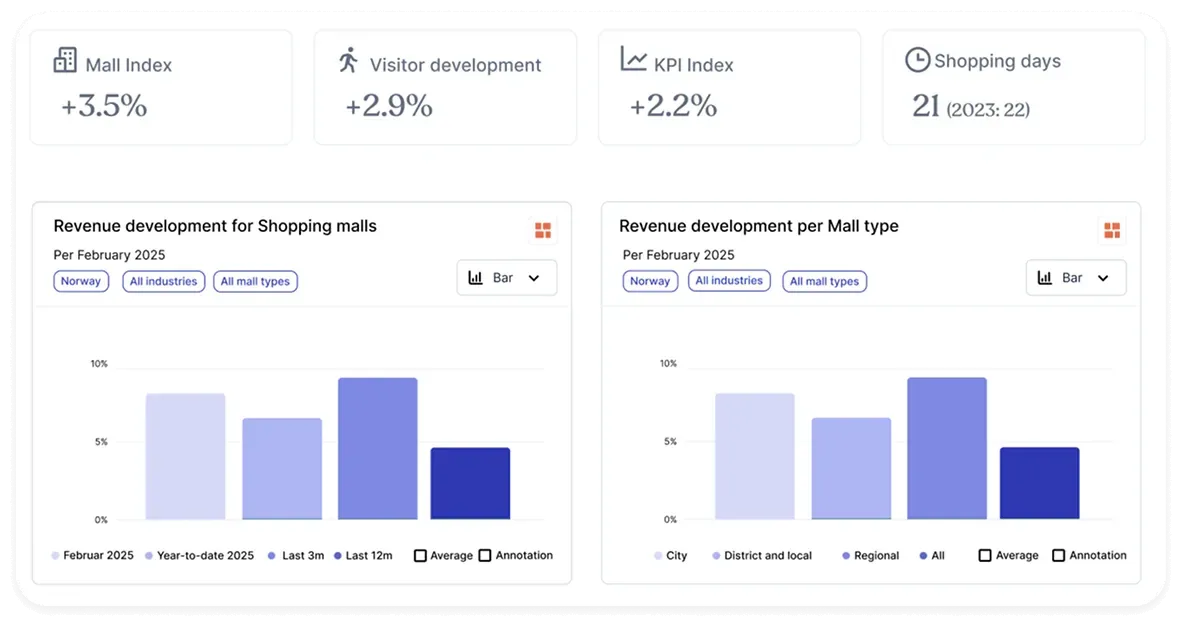Click the Last 3m bar in Shopping malls chart
Image resolution: width=1182 pixels, height=626 pixels.
pos(377,448)
